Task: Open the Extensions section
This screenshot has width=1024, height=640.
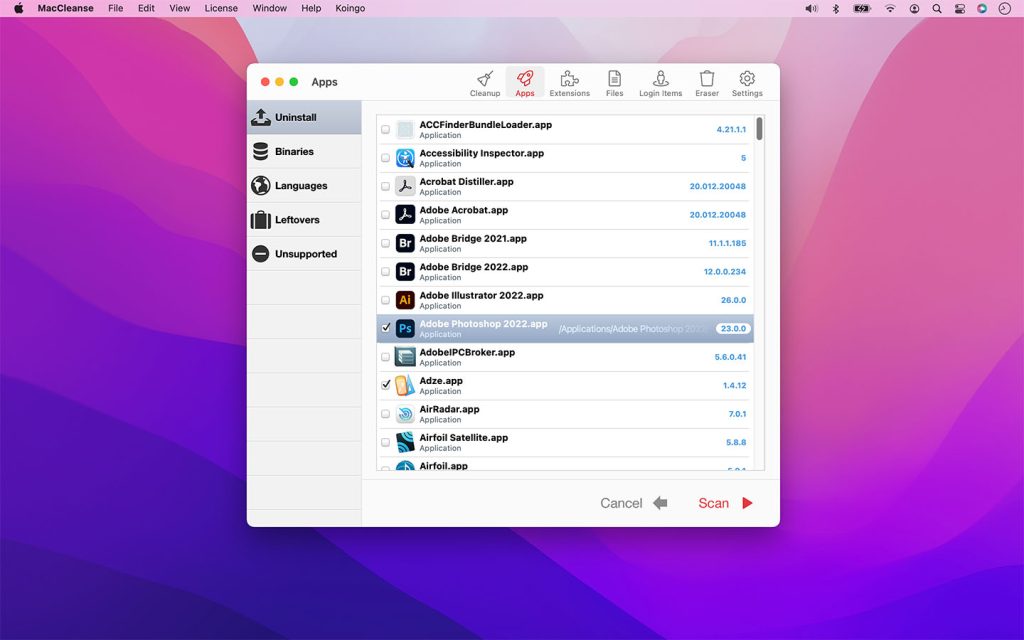Action: [569, 83]
